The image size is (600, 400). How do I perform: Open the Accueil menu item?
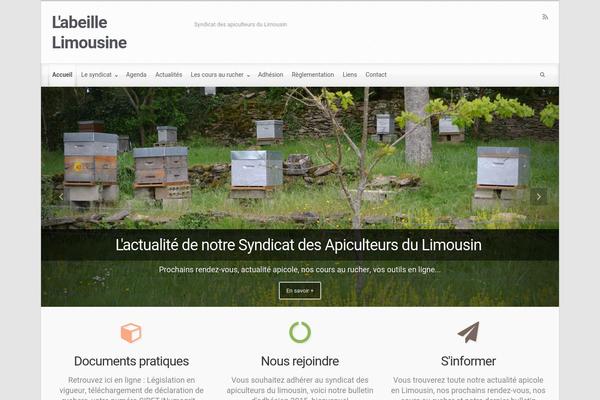[x=62, y=75]
